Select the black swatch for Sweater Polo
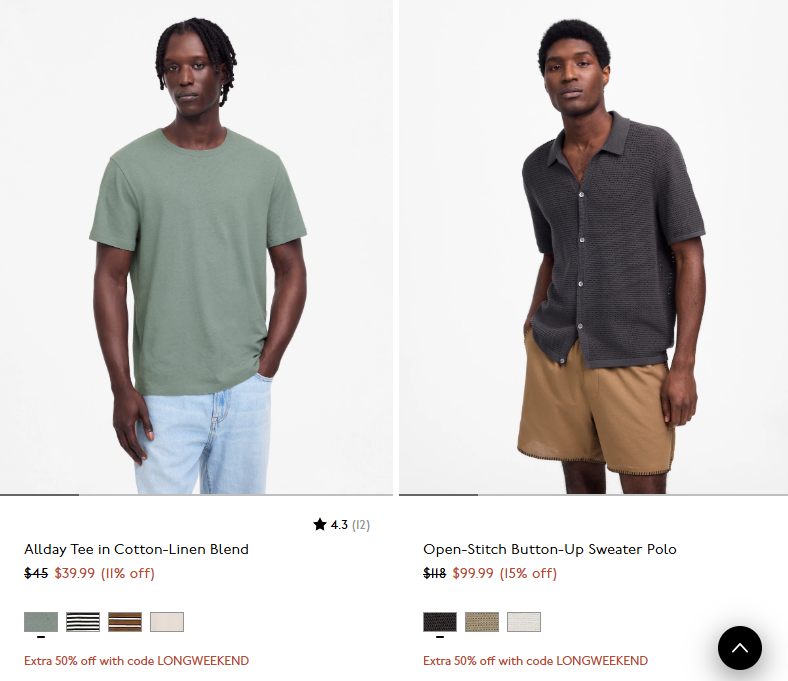The height and width of the screenshot is (681, 788). coord(440,622)
